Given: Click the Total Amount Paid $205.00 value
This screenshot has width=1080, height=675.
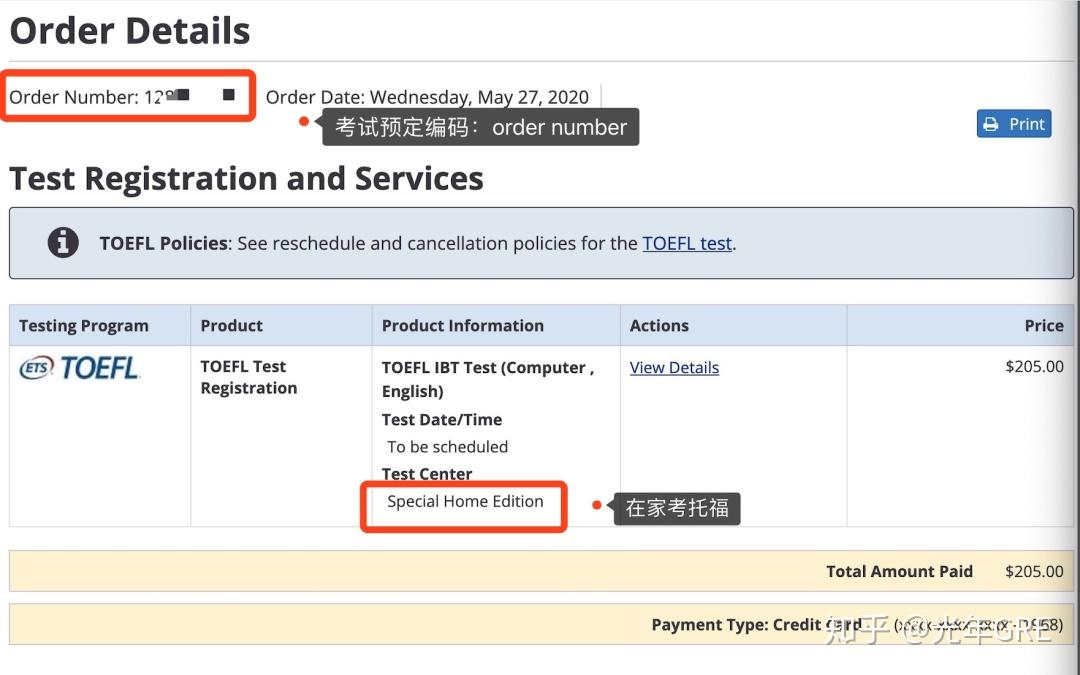Looking at the screenshot, I should pyautogui.click(x=1034, y=572).
